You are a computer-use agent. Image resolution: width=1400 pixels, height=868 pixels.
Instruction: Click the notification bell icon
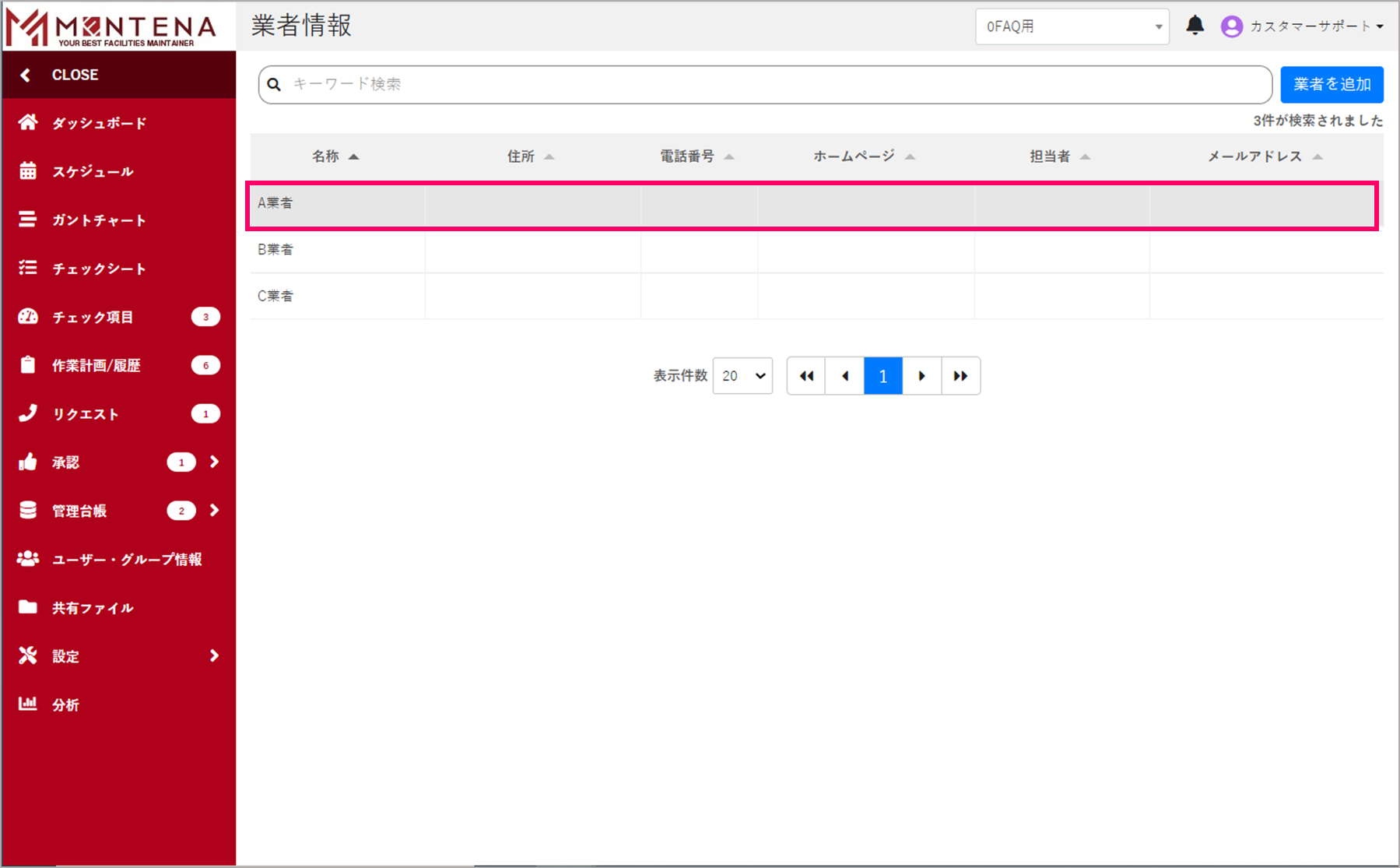1195,26
